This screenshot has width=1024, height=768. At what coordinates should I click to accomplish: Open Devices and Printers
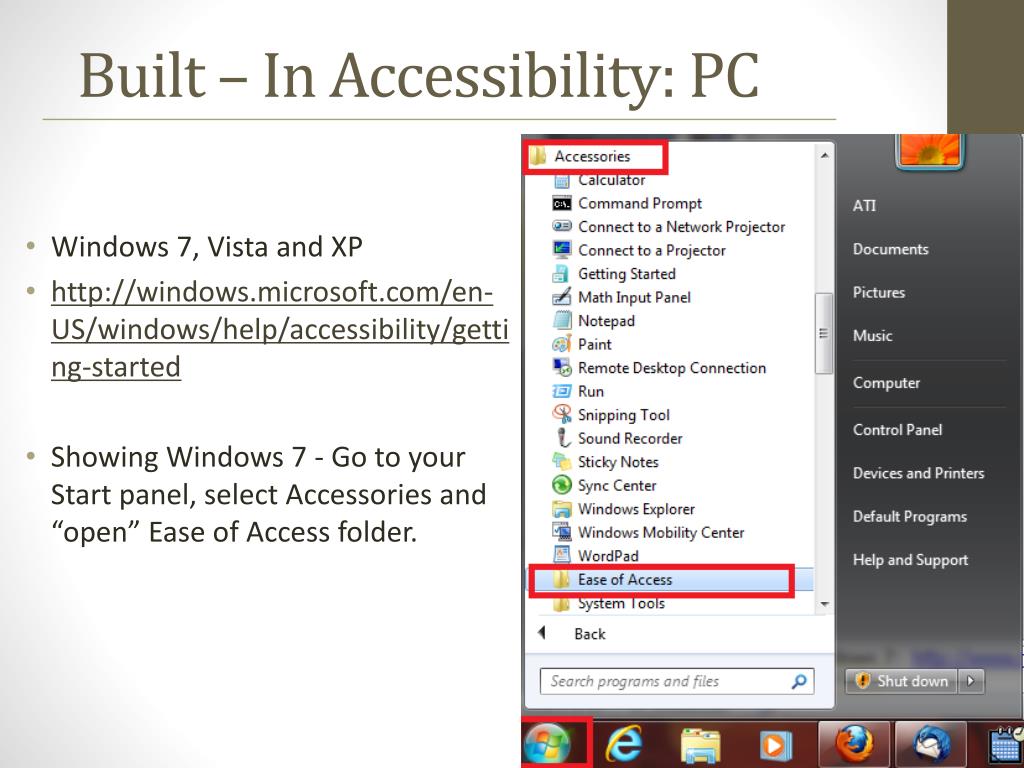coord(918,473)
